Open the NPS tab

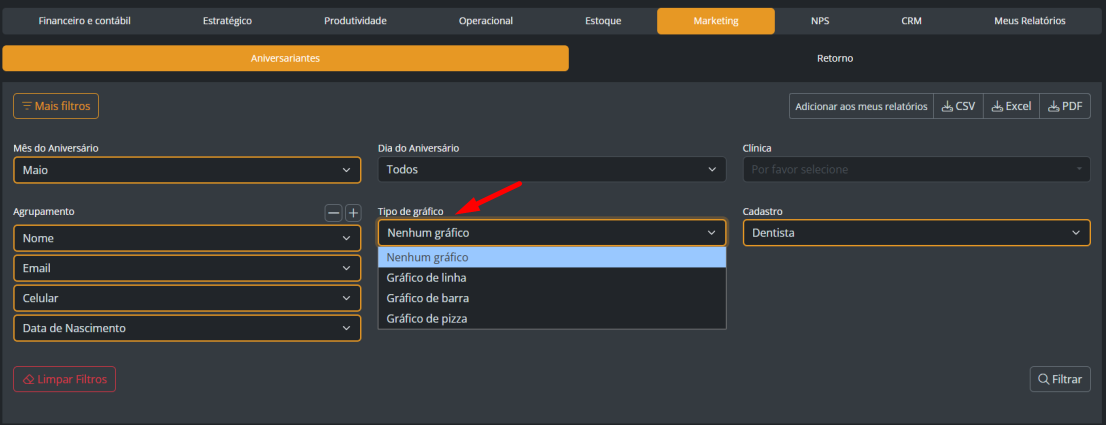pyautogui.click(x=820, y=21)
